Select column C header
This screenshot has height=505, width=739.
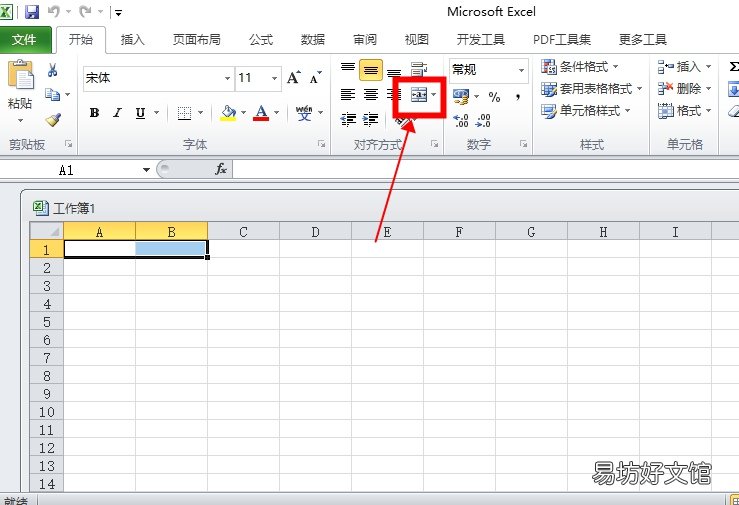[244, 231]
